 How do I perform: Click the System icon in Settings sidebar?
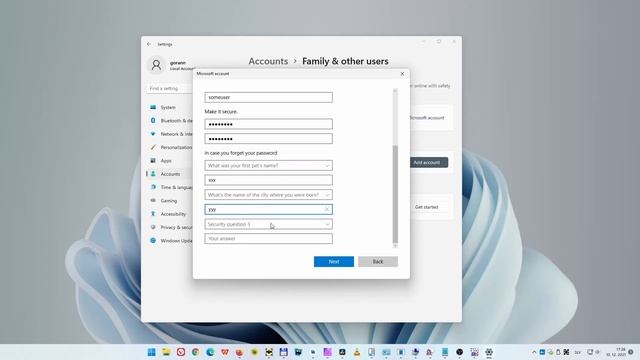[153, 107]
